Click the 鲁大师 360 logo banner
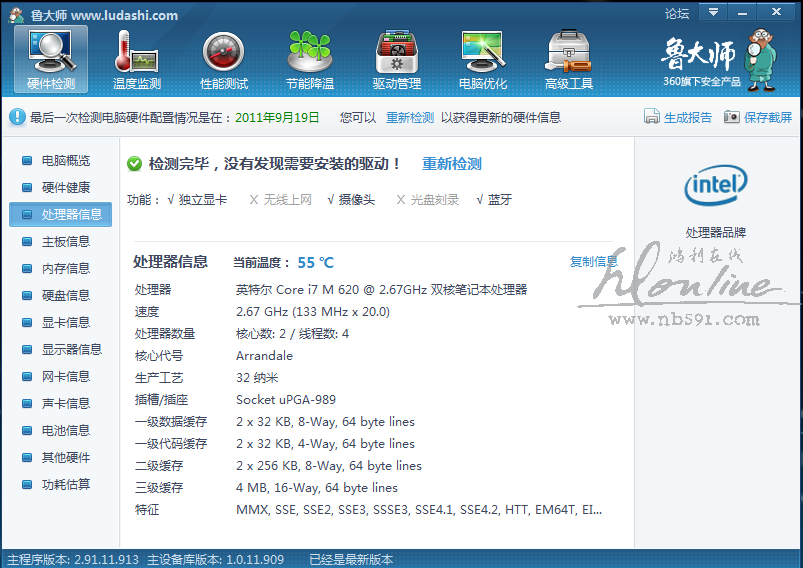Viewport: 803px width, 568px height. [x=719, y=59]
